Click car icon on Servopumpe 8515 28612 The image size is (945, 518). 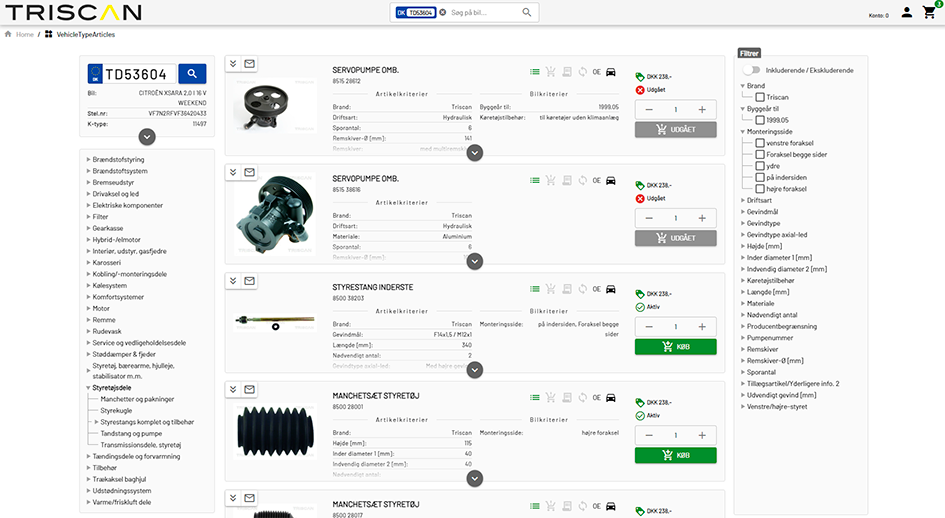[611, 72]
